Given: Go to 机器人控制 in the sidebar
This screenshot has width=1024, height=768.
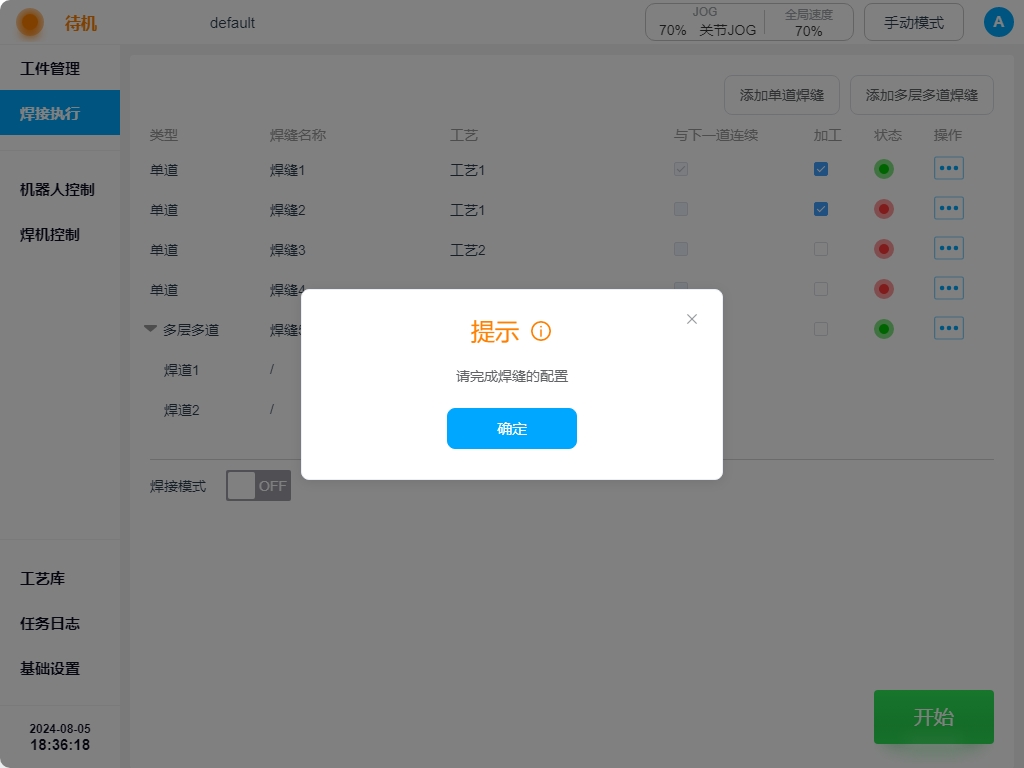Looking at the screenshot, I should click(x=57, y=189).
